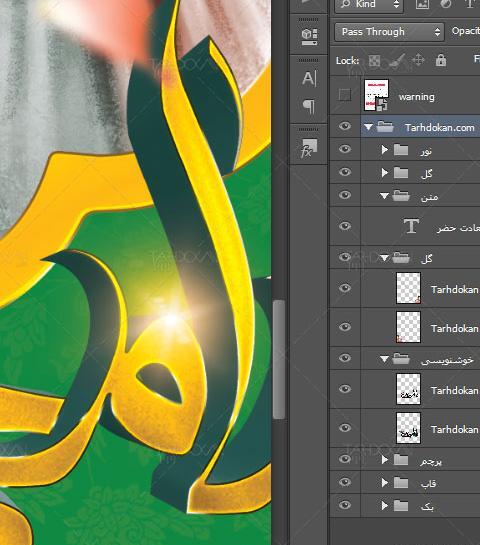The width and height of the screenshot is (480, 545).
Task: Select the نور group name
Action: pos(426,151)
